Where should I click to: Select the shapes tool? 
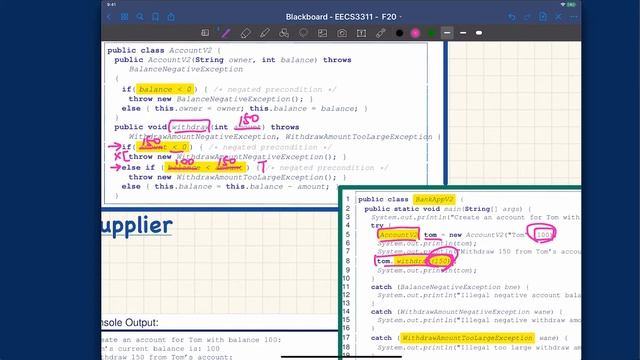pyautogui.click(x=284, y=33)
